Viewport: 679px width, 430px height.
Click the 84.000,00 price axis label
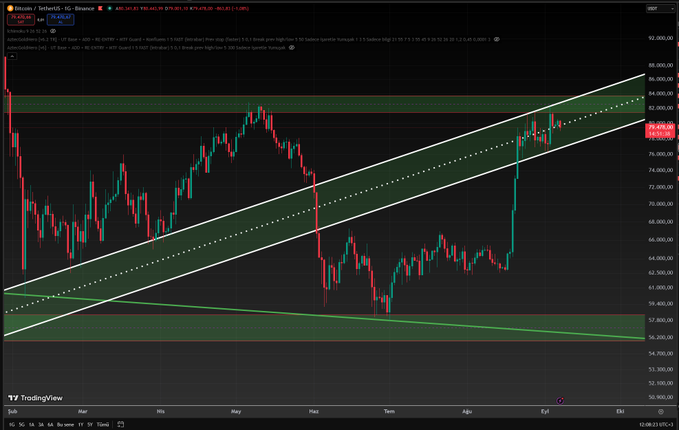660,94
